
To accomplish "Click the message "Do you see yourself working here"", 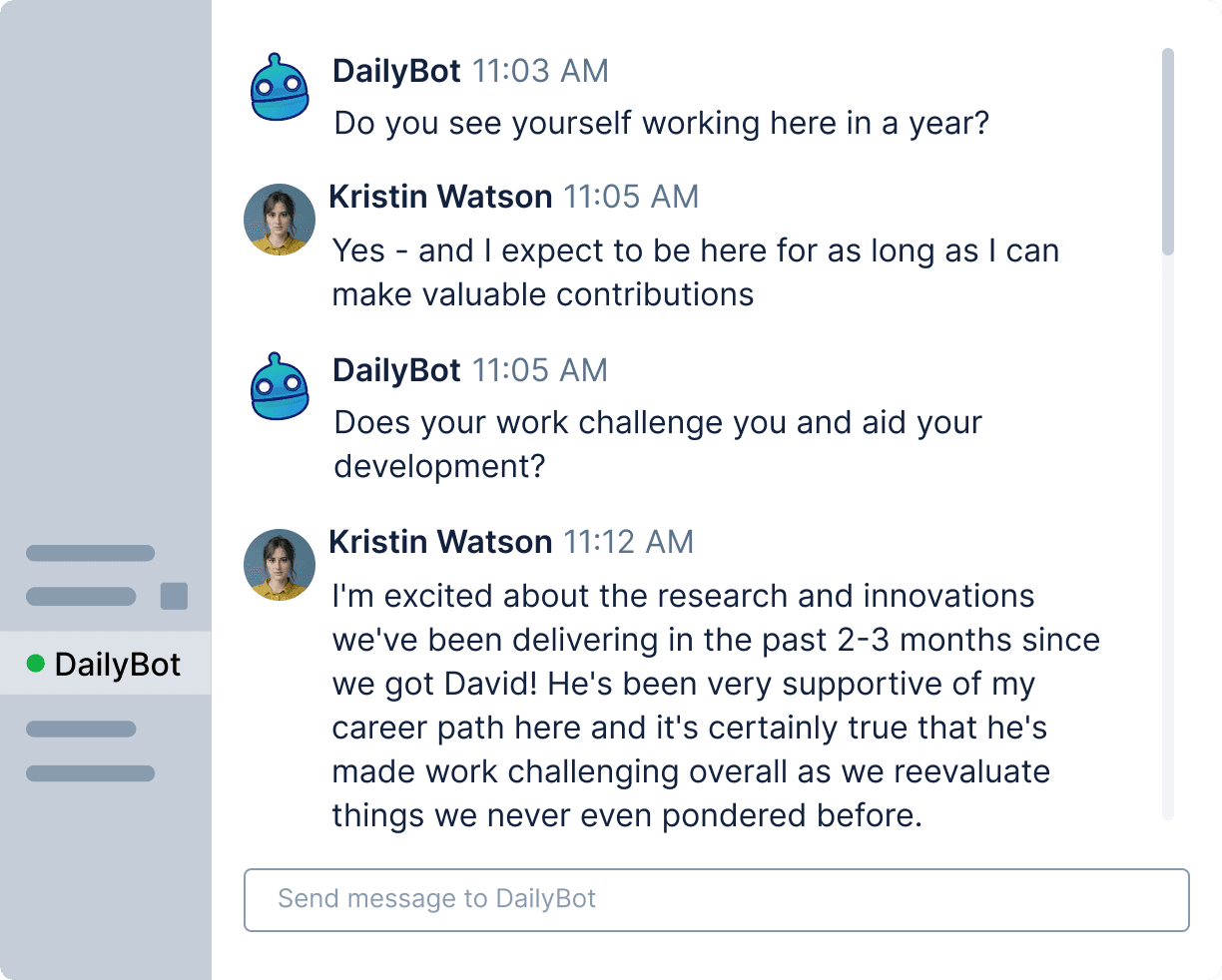I will (x=661, y=124).
